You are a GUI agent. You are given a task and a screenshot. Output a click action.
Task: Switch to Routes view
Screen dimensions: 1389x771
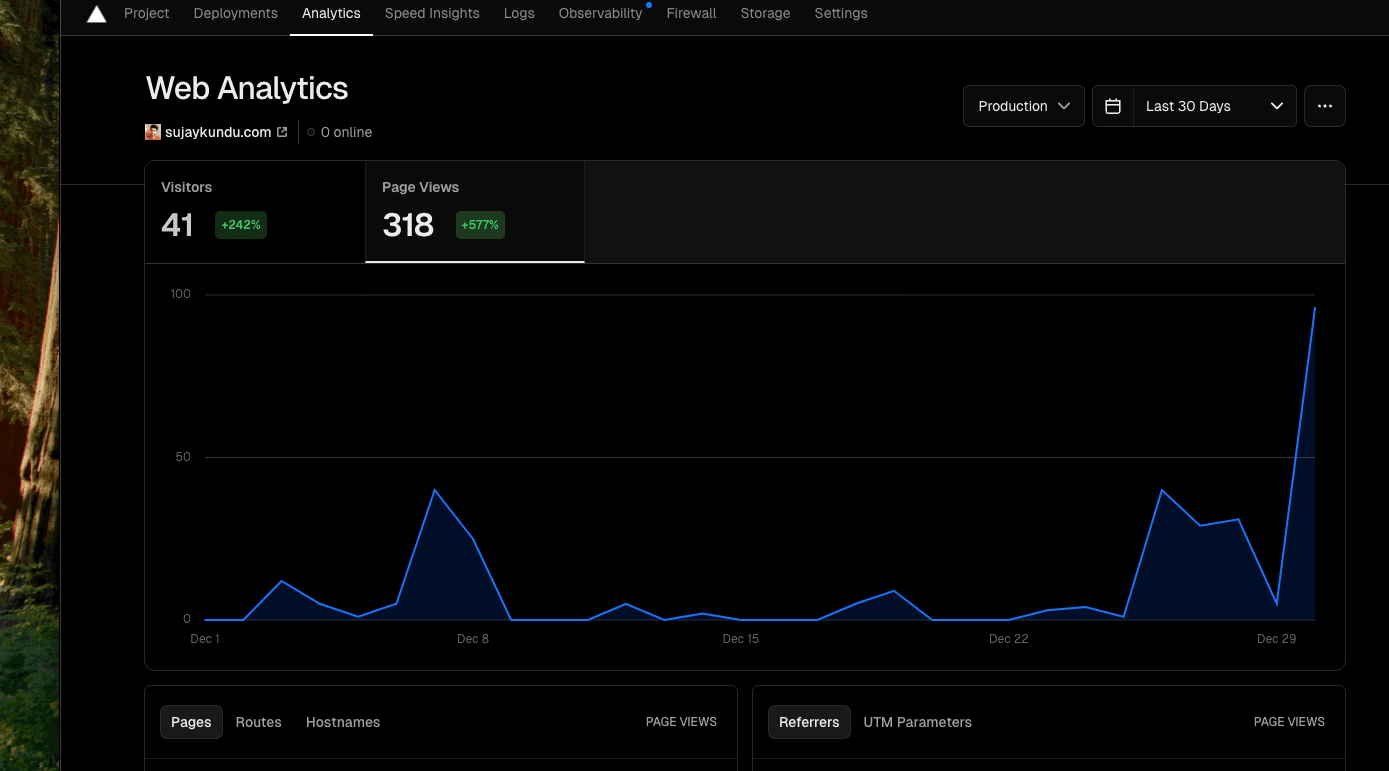click(258, 722)
